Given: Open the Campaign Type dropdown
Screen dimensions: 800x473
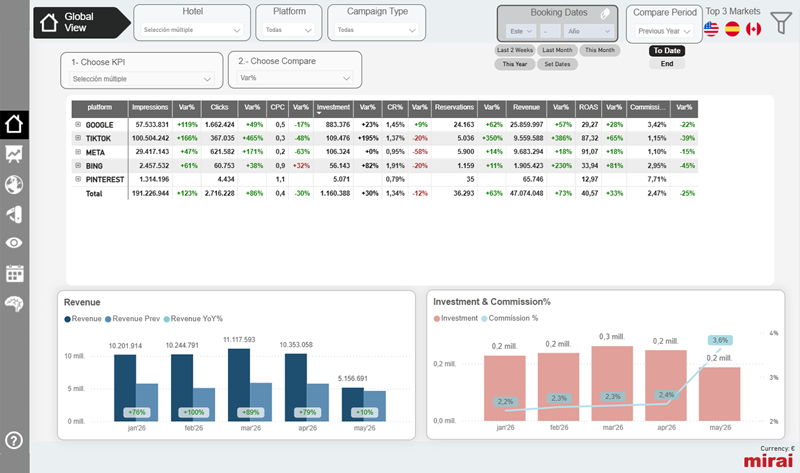Looking at the screenshot, I should click(x=377, y=30).
